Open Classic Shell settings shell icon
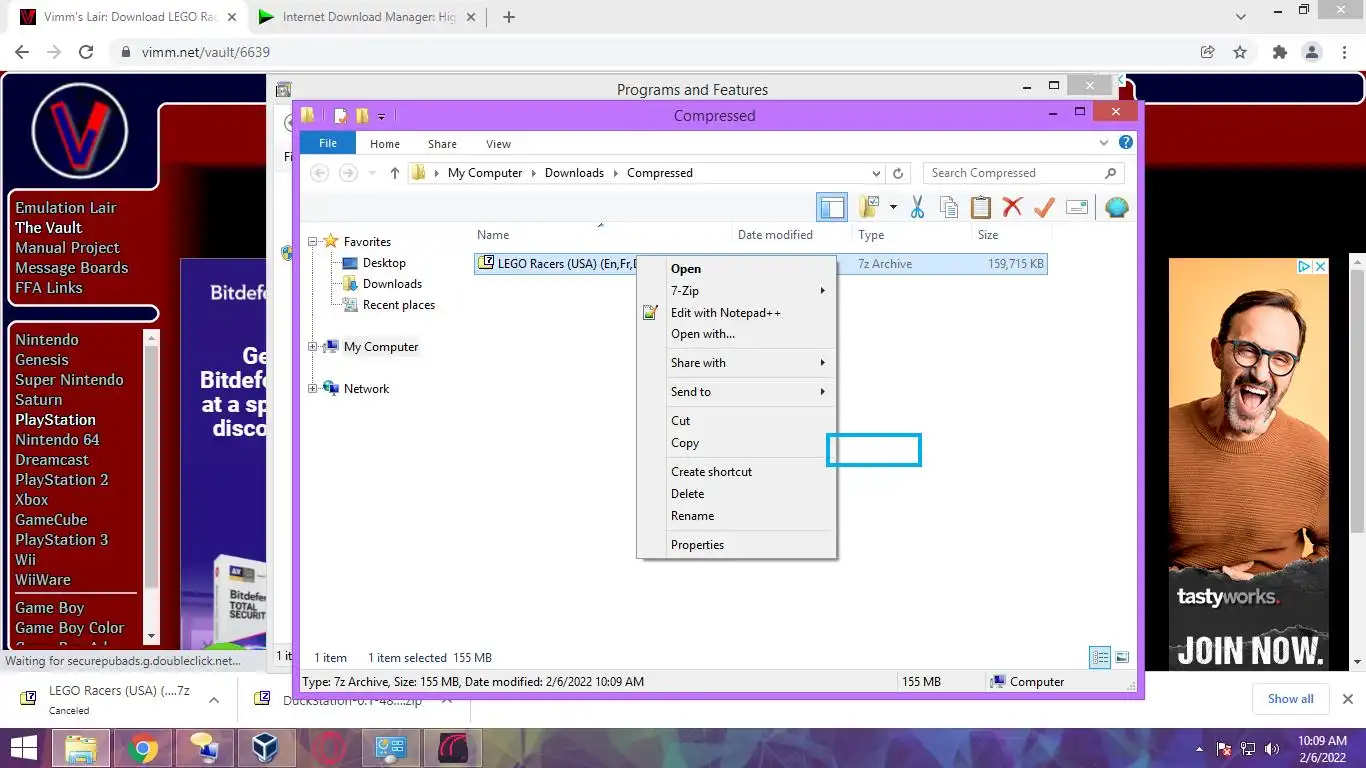The width and height of the screenshot is (1366, 768). pos(1117,207)
